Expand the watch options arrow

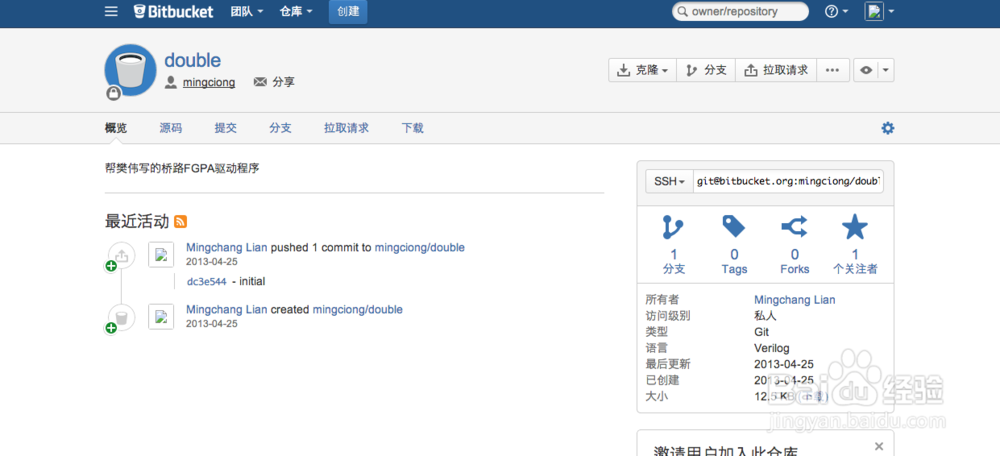point(887,70)
